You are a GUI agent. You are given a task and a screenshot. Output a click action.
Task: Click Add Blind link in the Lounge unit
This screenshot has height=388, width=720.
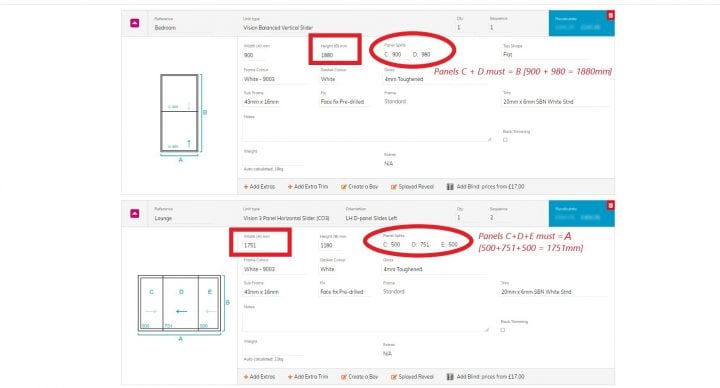click(x=485, y=377)
